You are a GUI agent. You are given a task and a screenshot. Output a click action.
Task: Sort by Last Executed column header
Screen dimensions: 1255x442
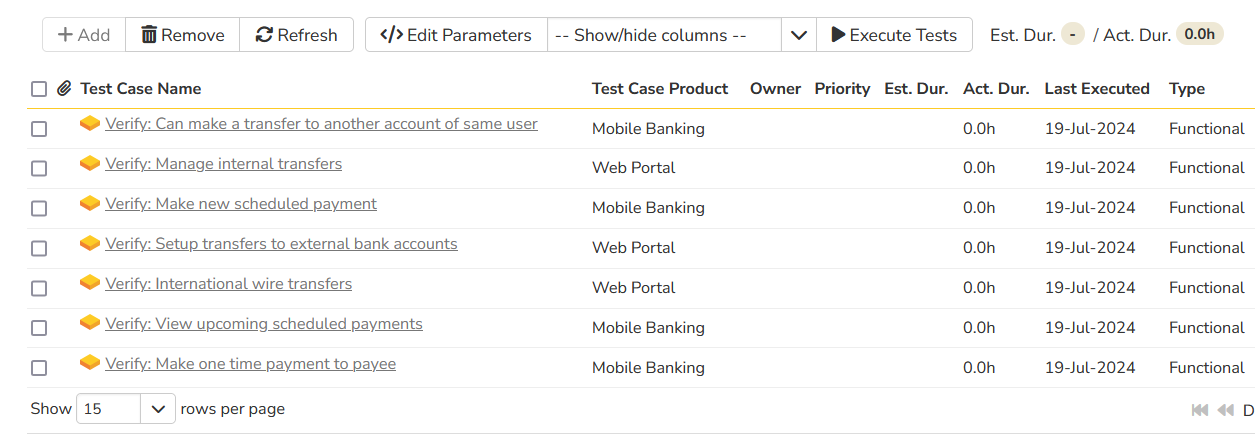[x=1096, y=89]
